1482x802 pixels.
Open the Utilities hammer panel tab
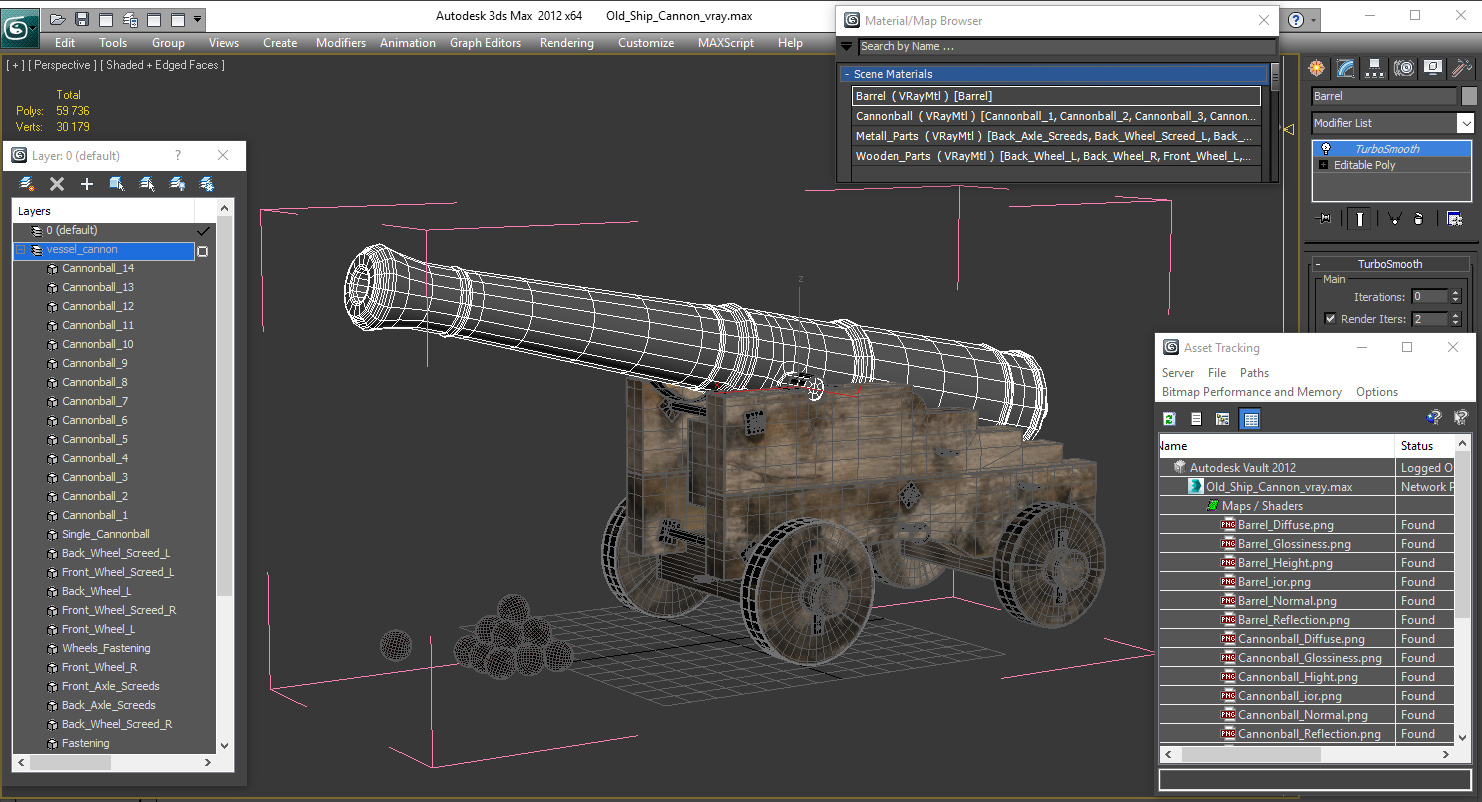click(x=1462, y=68)
